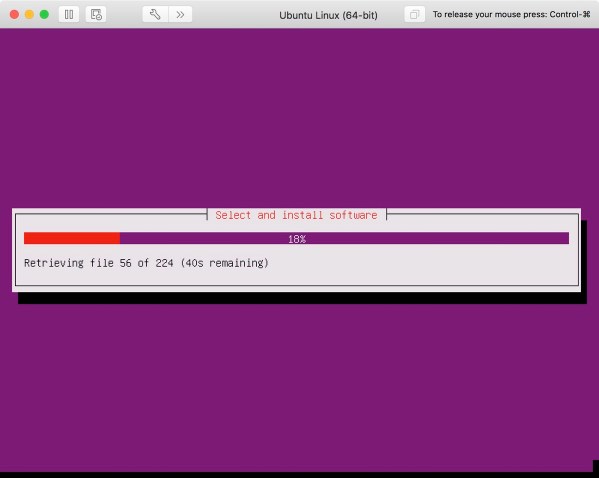Pause the virtual machine
The height and width of the screenshot is (478, 599).
coord(69,15)
